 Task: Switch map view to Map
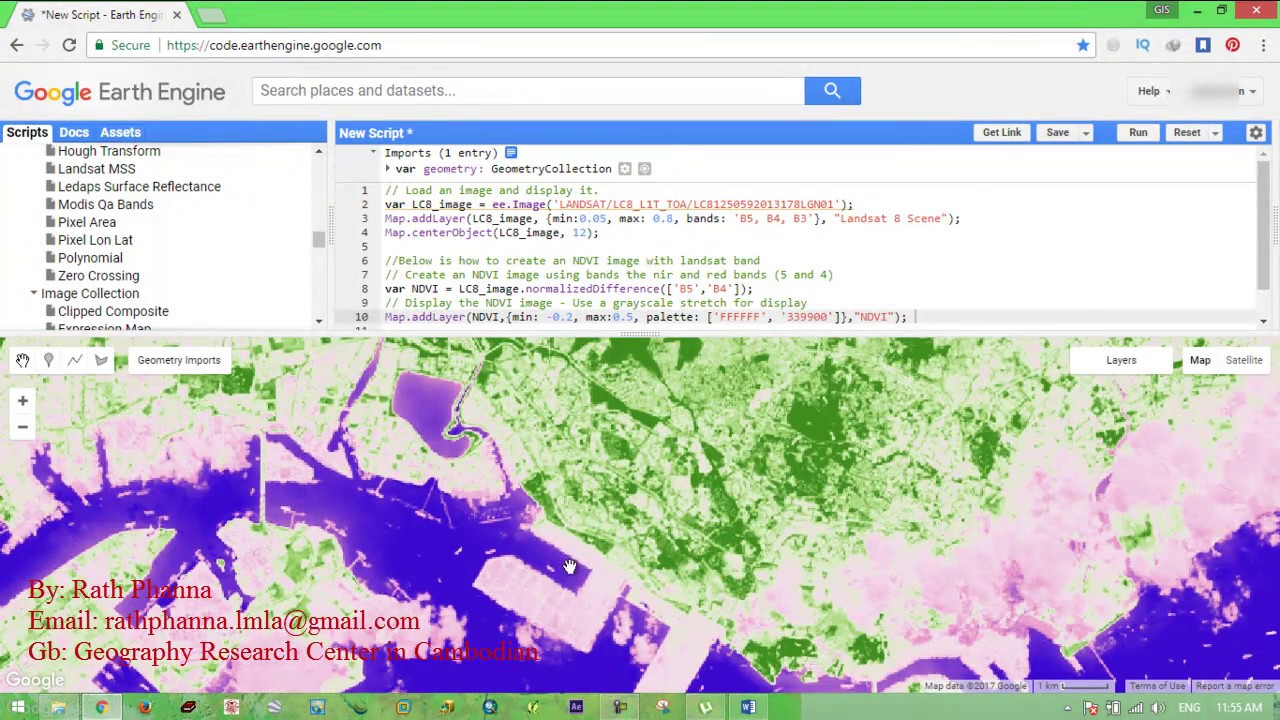click(1200, 360)
